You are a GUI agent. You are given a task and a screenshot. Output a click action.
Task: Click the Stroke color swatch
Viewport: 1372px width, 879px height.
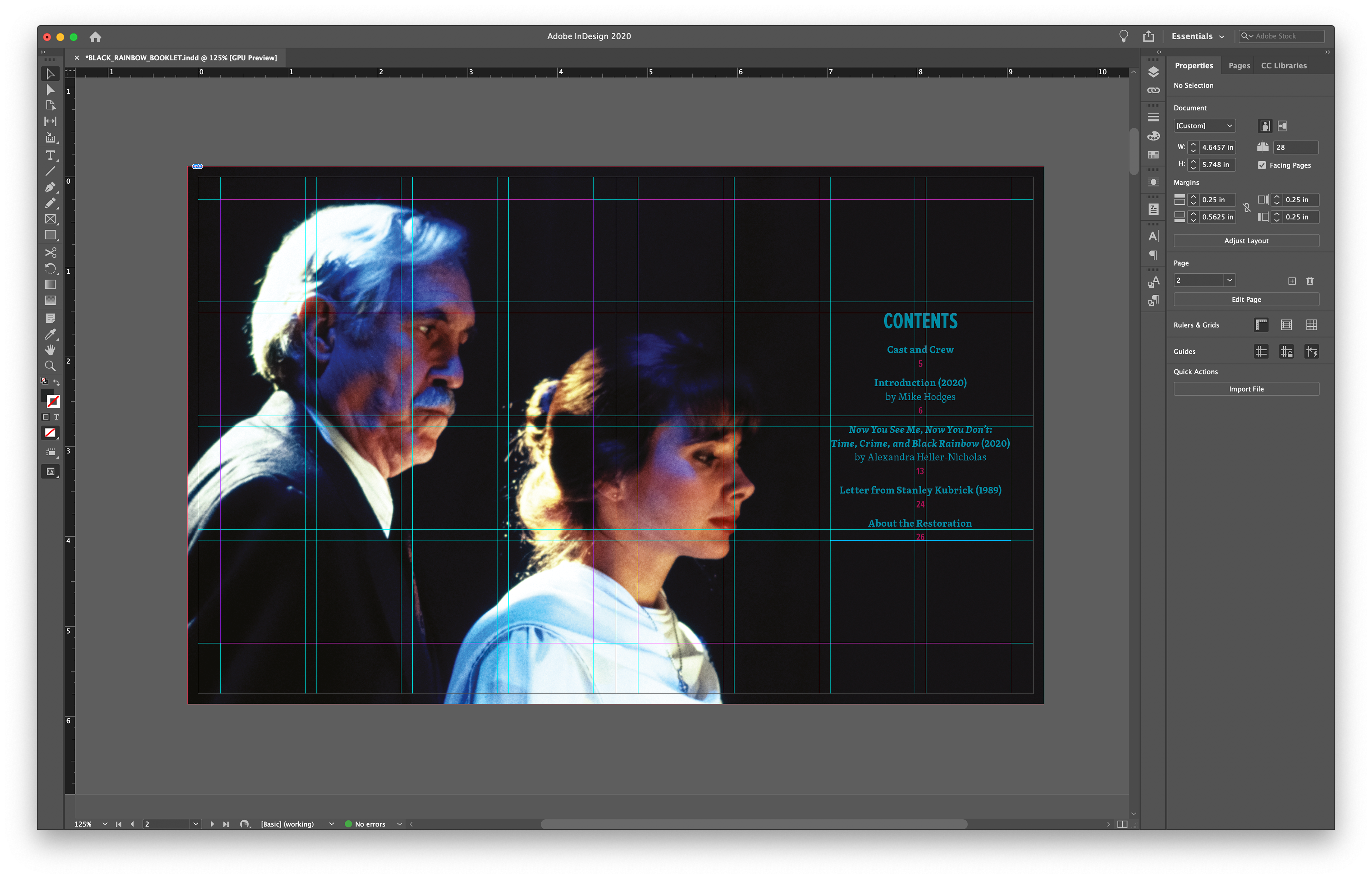(x=54, y=402)
